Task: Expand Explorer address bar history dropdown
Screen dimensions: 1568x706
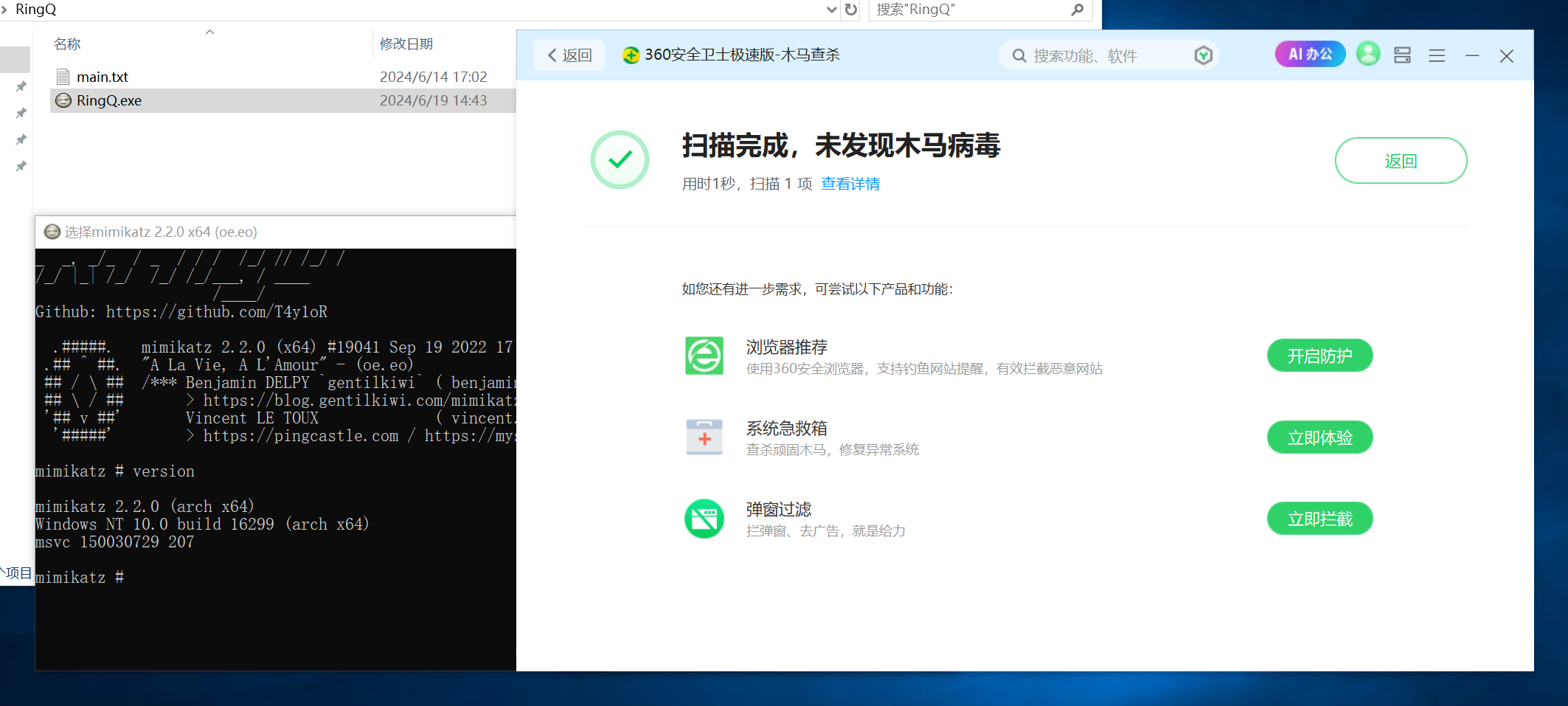Action: click(x=832, y=10)
